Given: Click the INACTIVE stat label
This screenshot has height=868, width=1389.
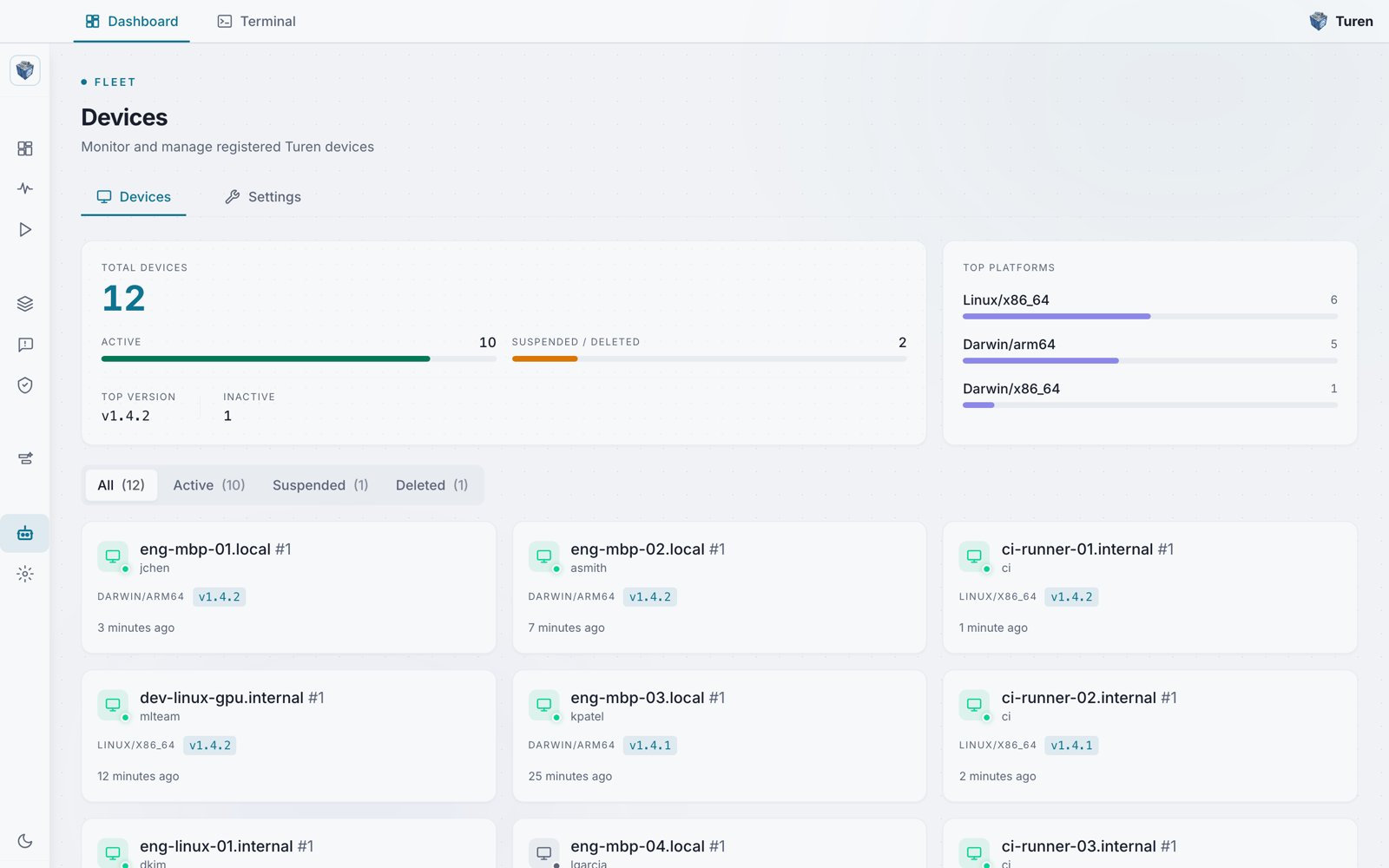Looking at the screenshot, I should click(x=249, y=397).
